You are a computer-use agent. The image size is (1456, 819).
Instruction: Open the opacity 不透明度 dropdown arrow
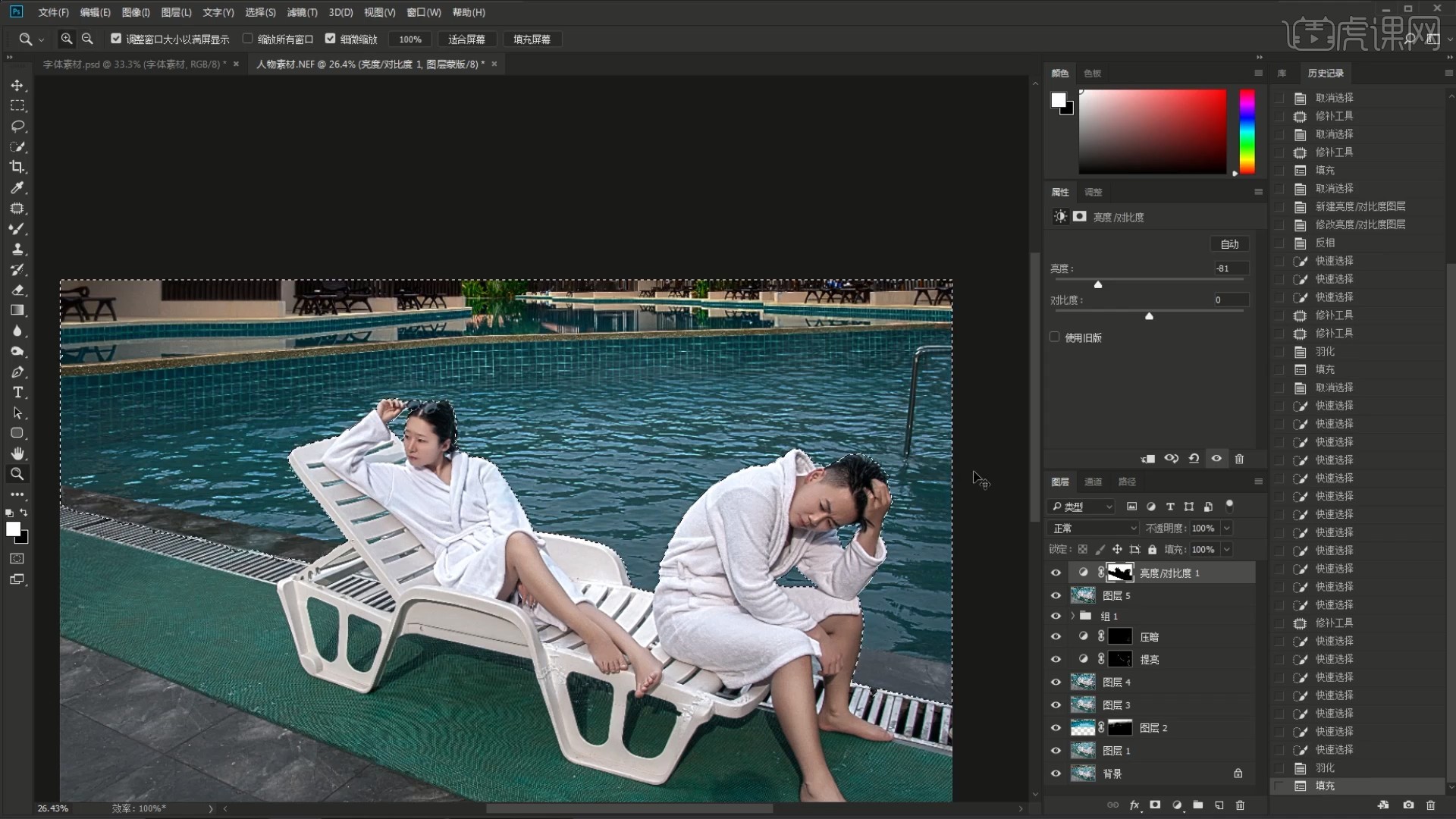1227,528
